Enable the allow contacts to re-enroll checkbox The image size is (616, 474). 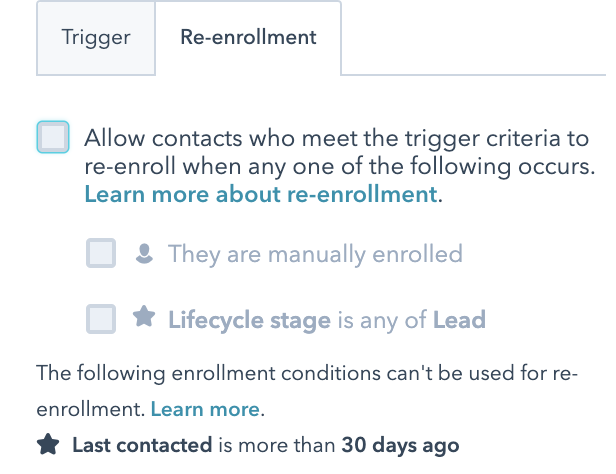click(x=53, y=137)
